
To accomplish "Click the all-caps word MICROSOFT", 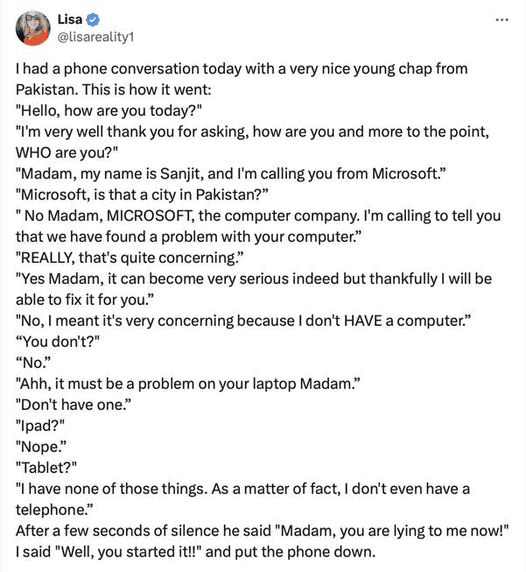I will click(150, 216).
